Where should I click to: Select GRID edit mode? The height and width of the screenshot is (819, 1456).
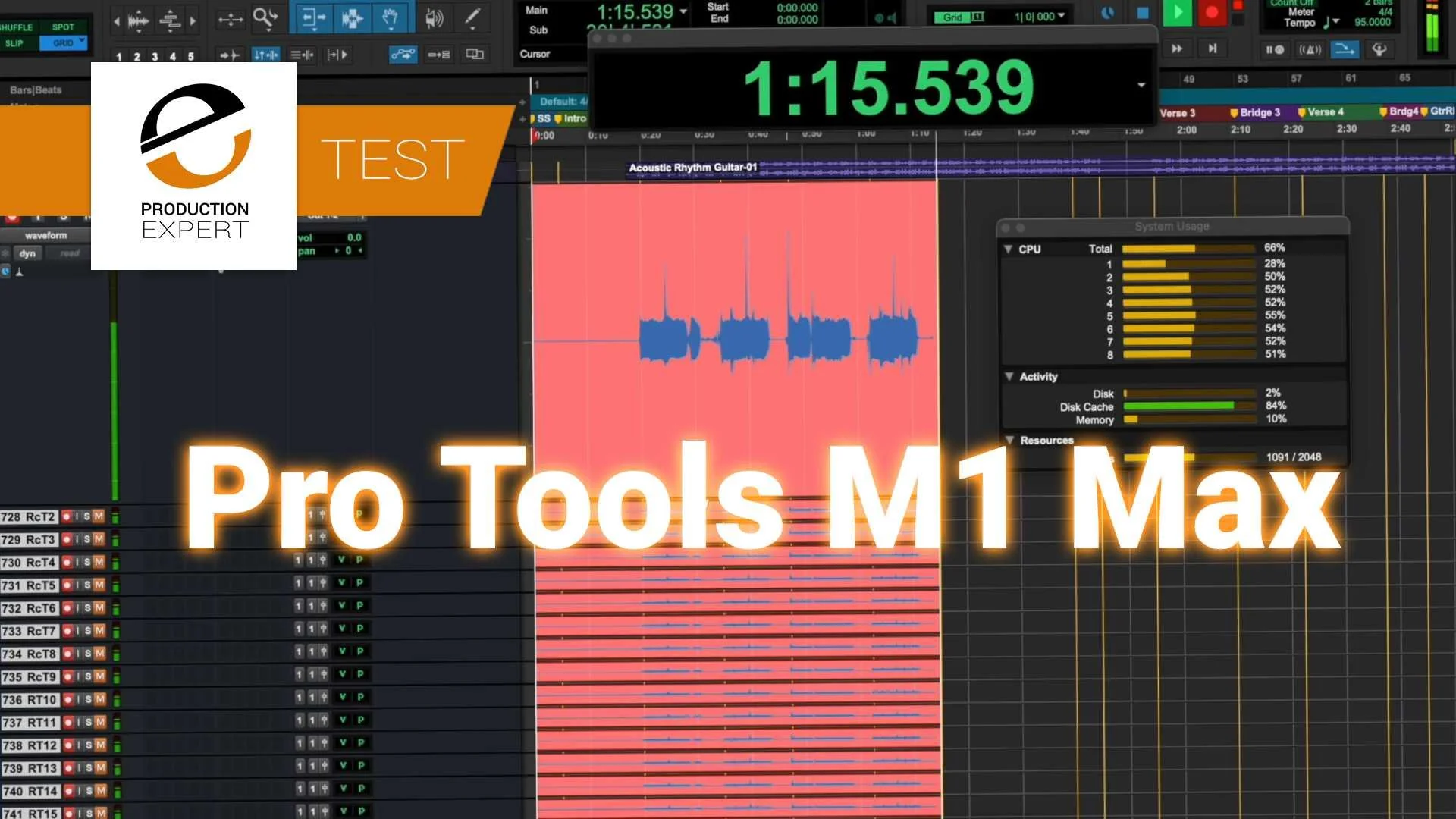[x=63, y=43]
